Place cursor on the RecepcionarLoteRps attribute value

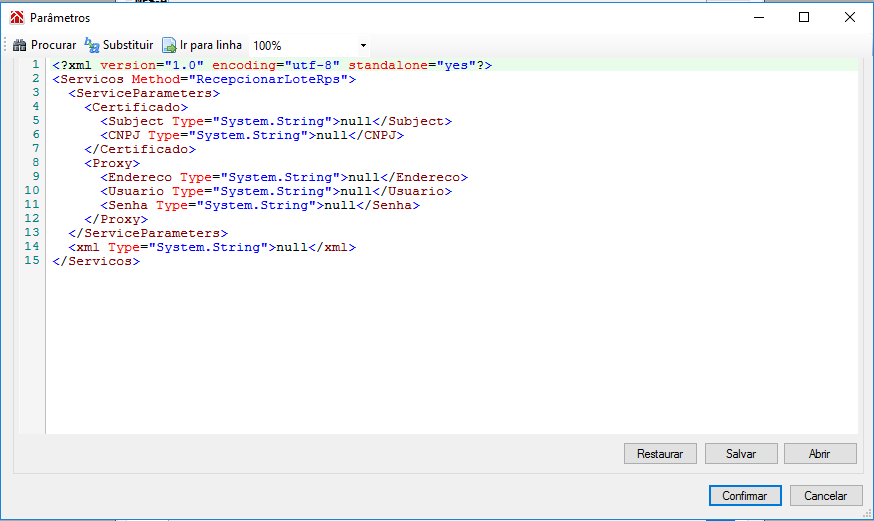[268, 79]
